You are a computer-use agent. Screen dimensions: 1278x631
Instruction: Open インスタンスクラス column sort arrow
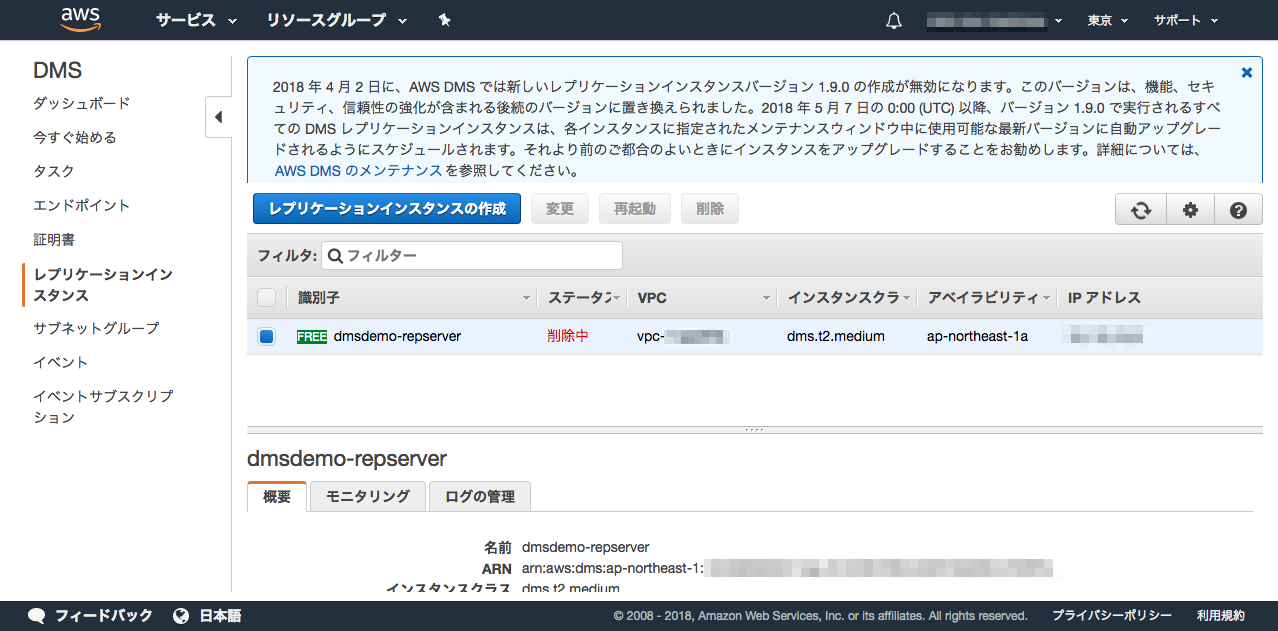point(907,298)
